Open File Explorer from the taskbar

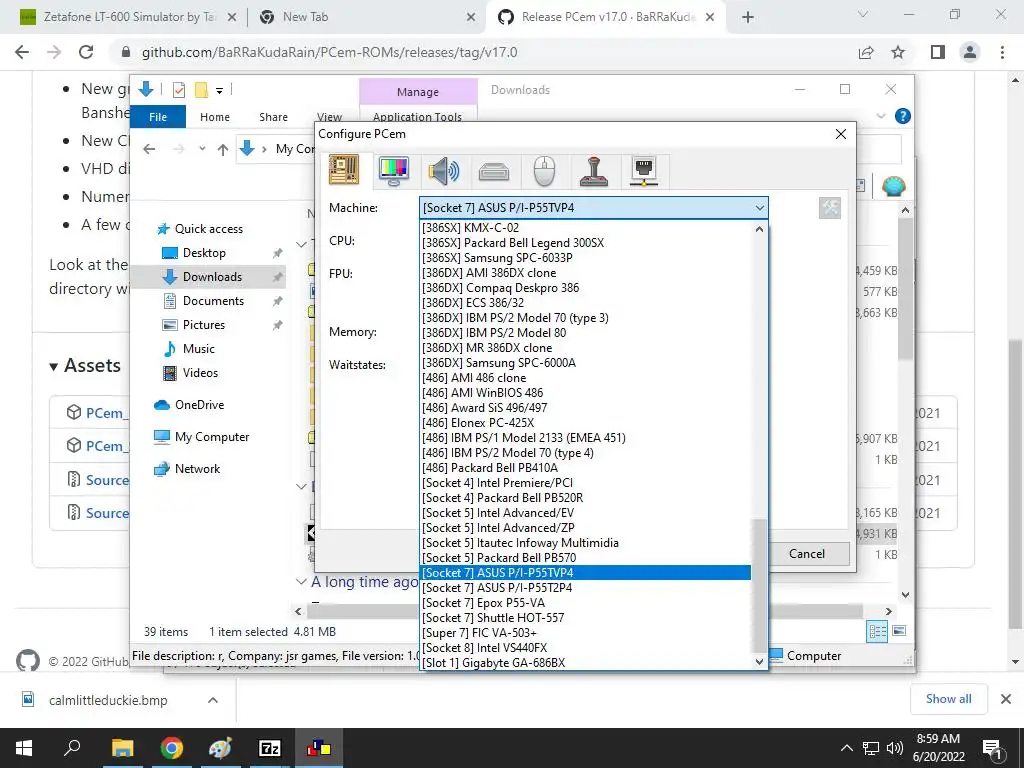click(122, 748)
